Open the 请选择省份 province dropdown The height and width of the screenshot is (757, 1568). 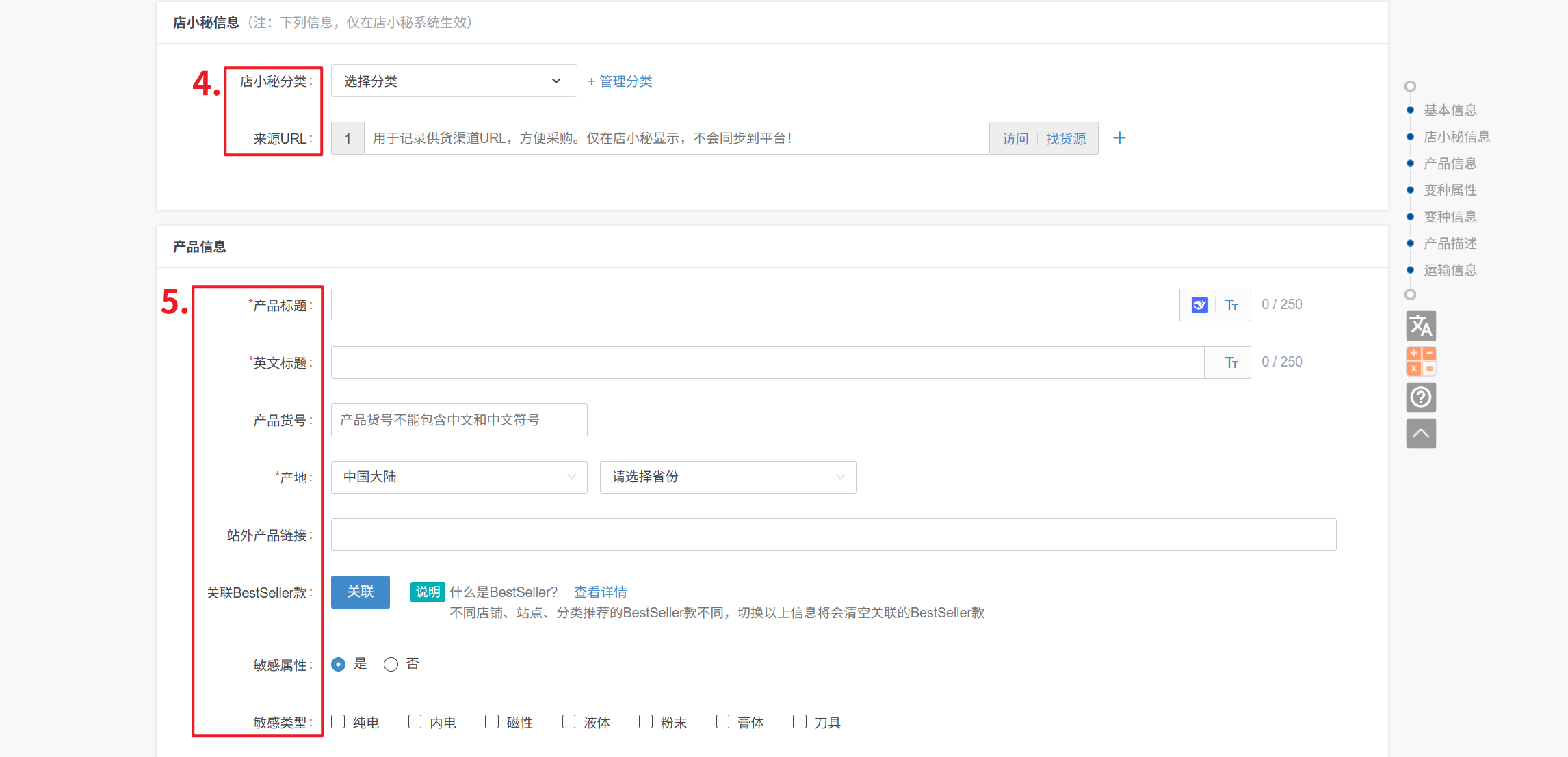(727, 477)
